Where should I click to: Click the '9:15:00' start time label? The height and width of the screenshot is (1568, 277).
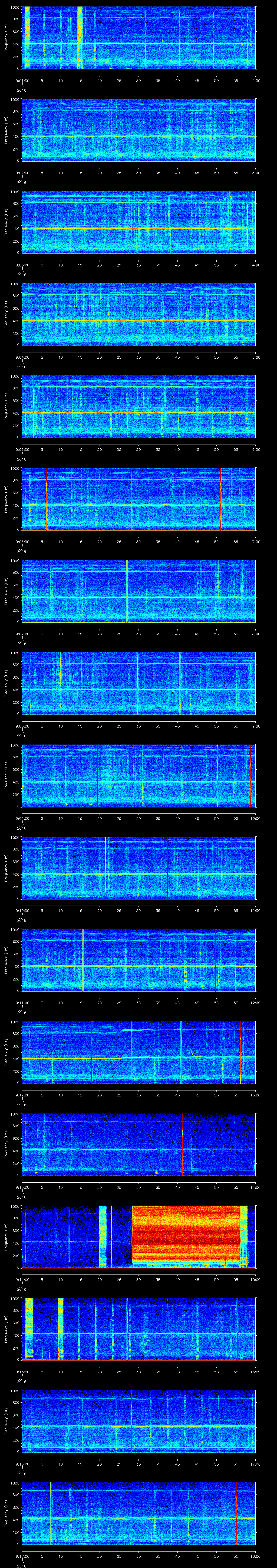[x=22, y=1373]
